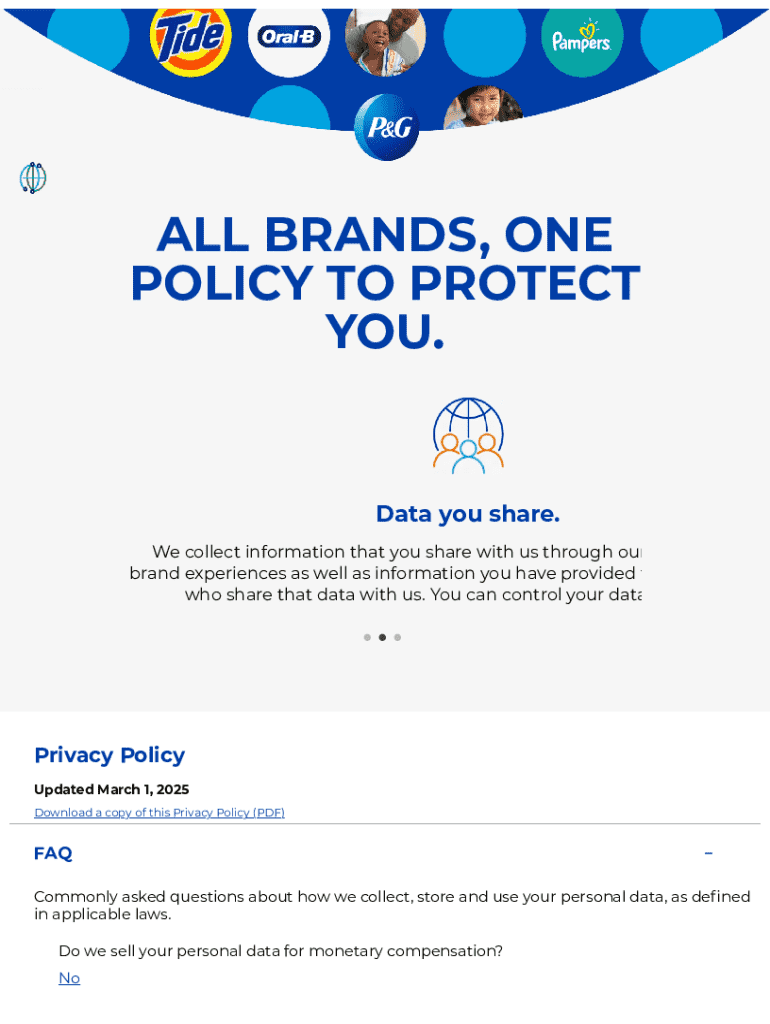
Task: Click the father and child photo circle
Action: pos(385,36)
